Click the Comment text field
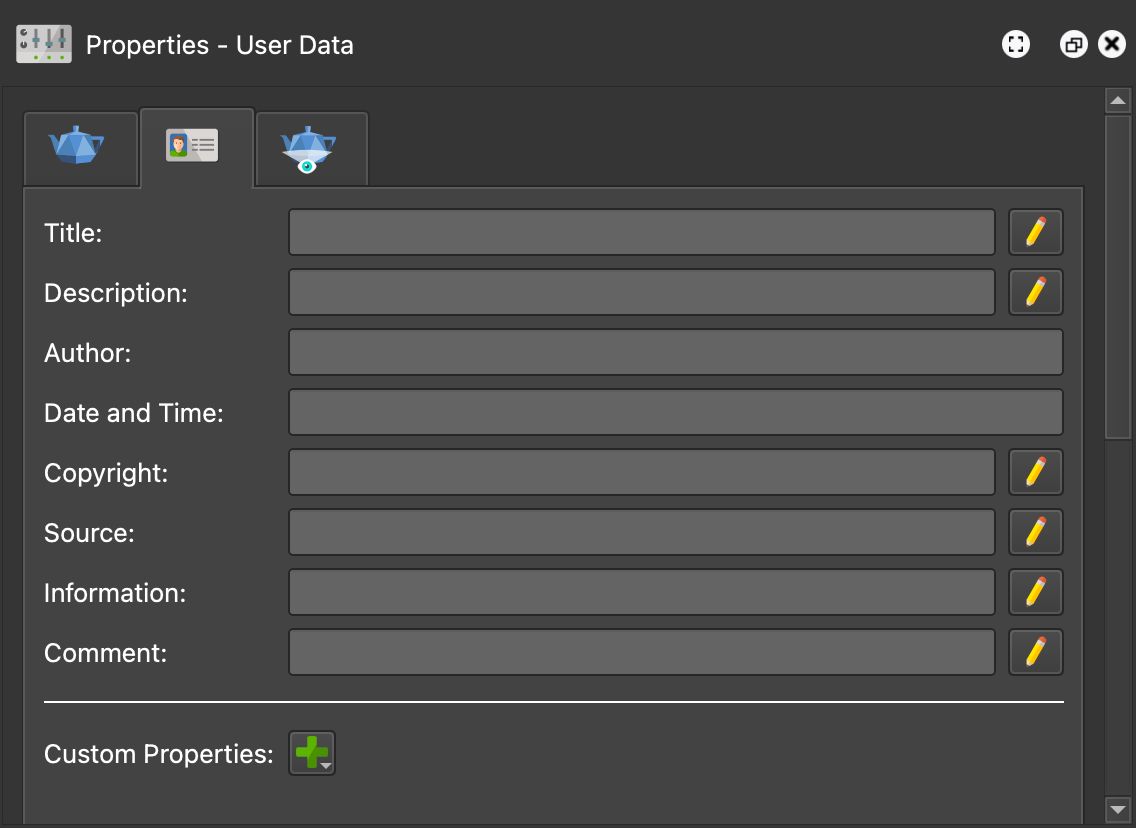The width and height of the screenshot is (1136, 828). point(641,652)
